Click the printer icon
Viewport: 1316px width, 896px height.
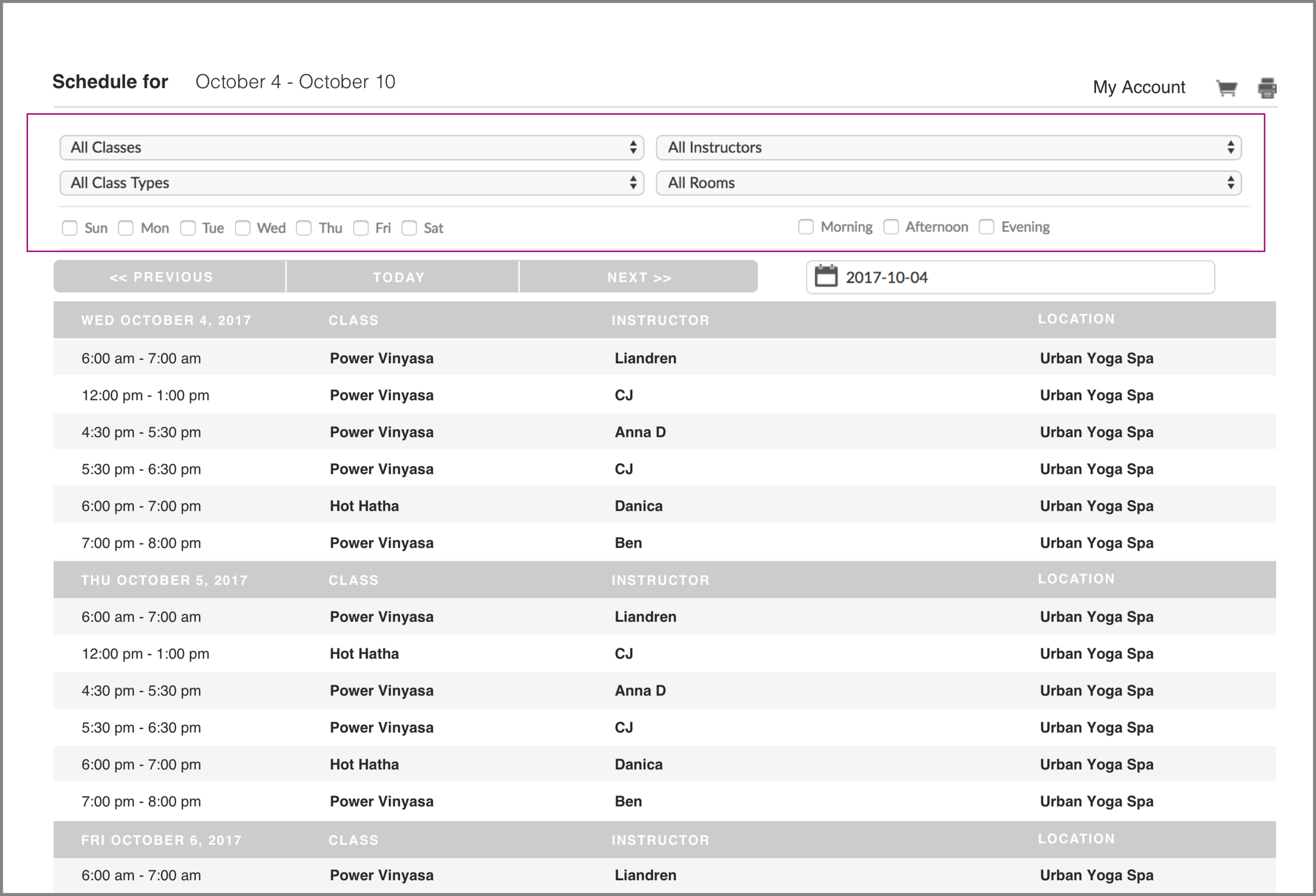(1267, 88)
